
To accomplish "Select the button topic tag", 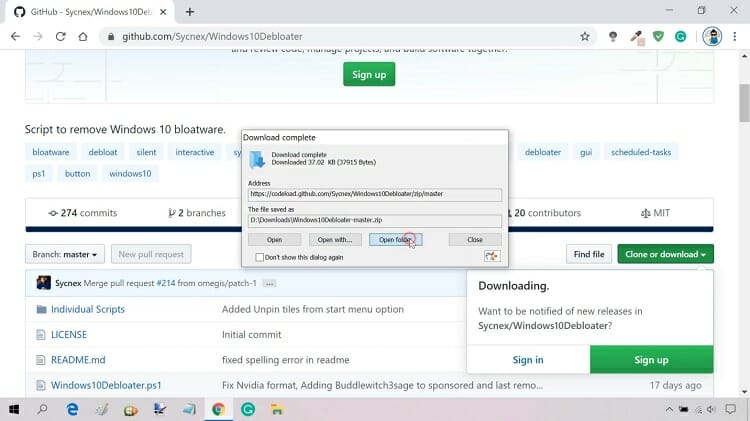I will tap(77, 174).
